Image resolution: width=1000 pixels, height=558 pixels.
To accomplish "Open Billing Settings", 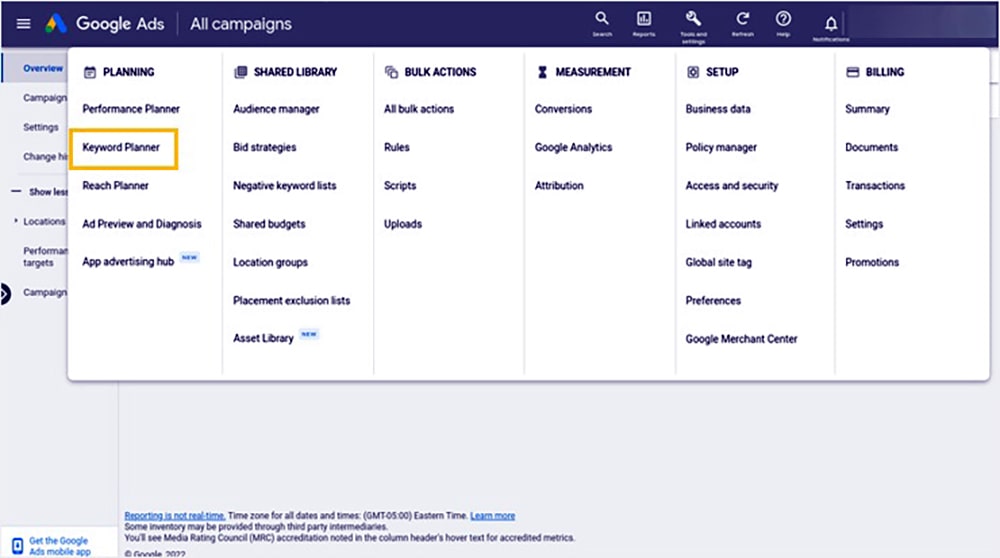I will coord(864,224).
